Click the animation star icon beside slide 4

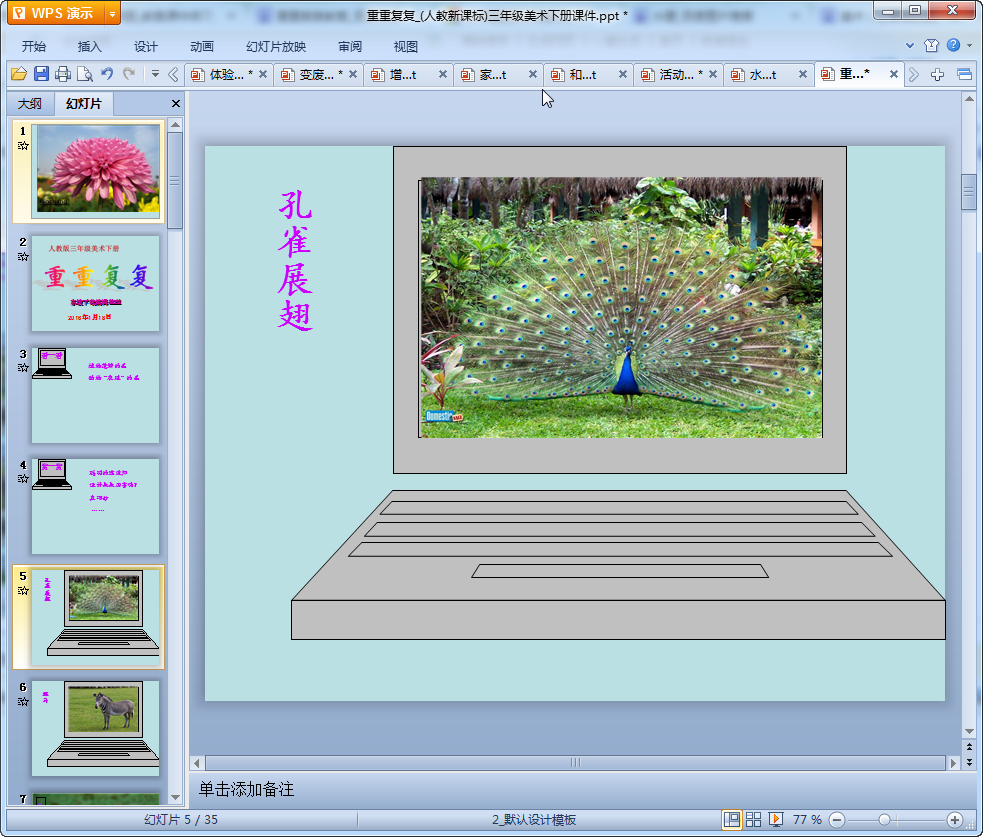[23, 478]
